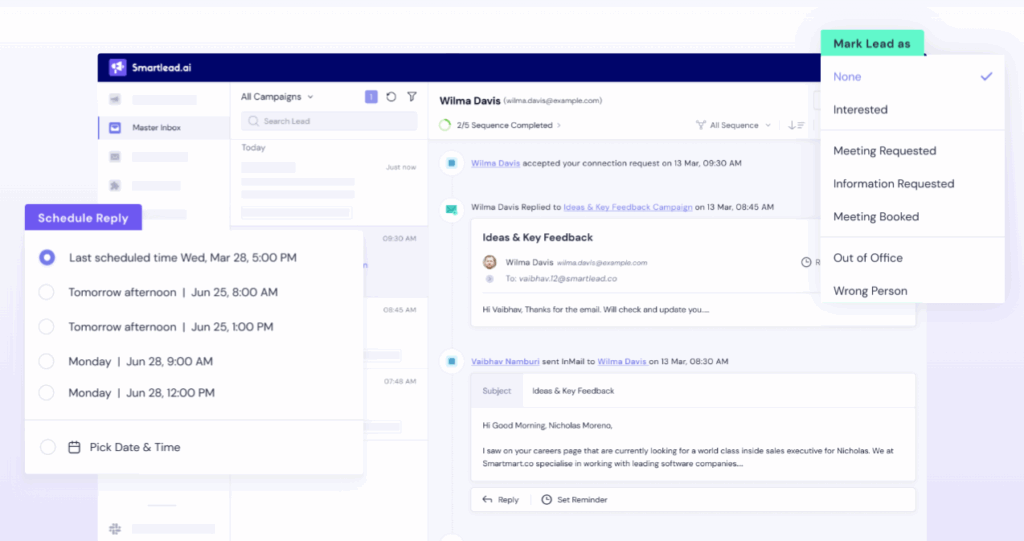This screenshot has height=541, width=1024.
Task: Click Wilma Davis avatar in email card
Action: click(x=489, y=262)
